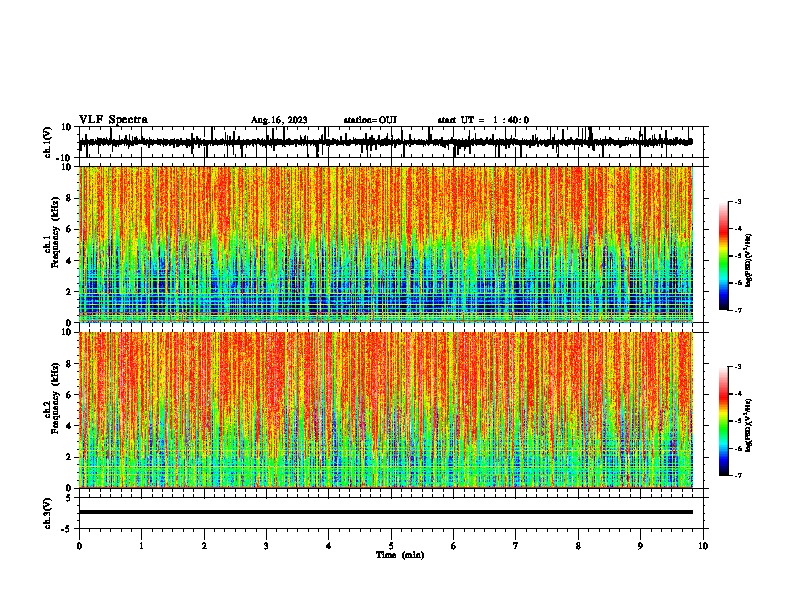This screenshot has width=792, height=612.
Task: Click the "start UT = 1 : 40: 0" label
Action: tap(483, 120)
